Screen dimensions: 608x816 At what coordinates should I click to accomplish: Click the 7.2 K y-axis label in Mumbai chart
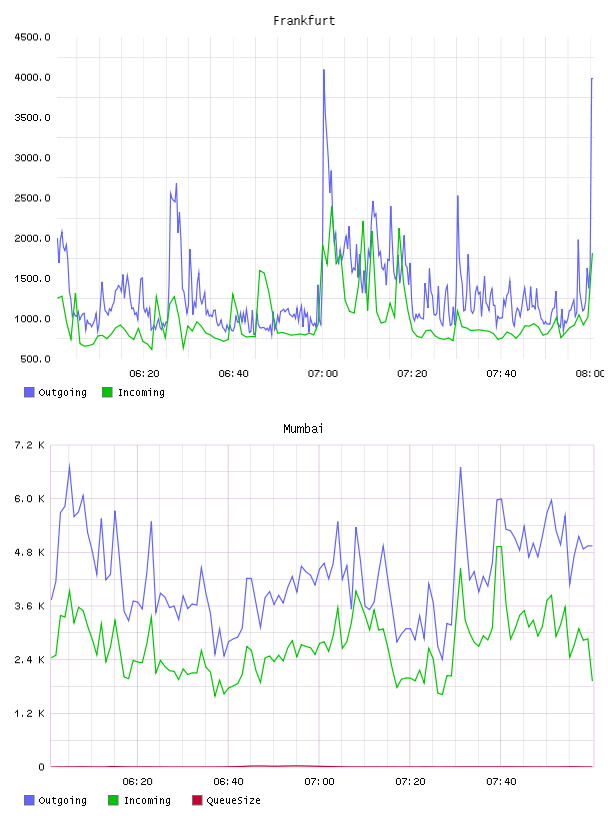tap(29, 445)
